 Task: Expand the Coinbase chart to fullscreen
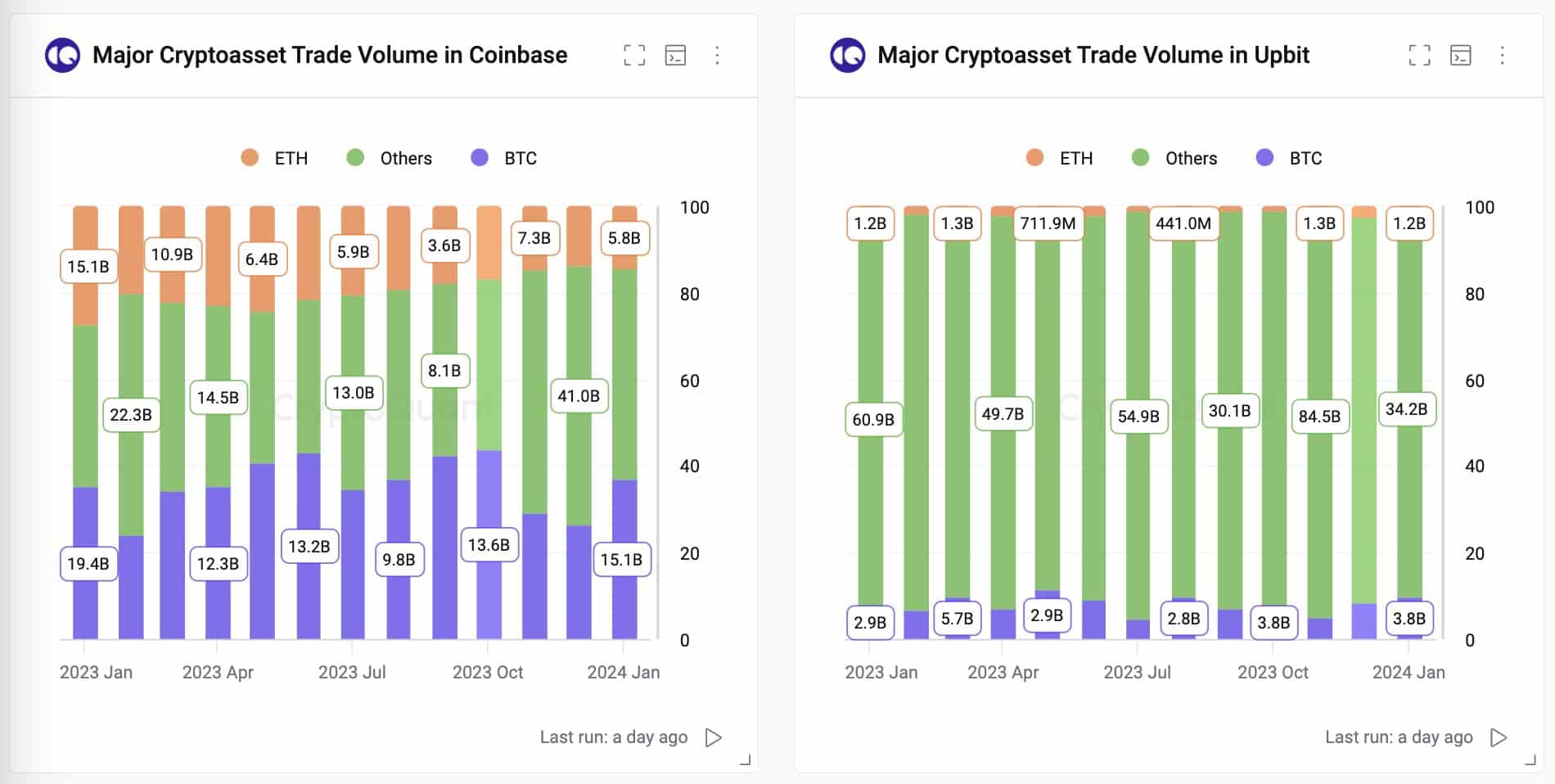click(634, 55)
